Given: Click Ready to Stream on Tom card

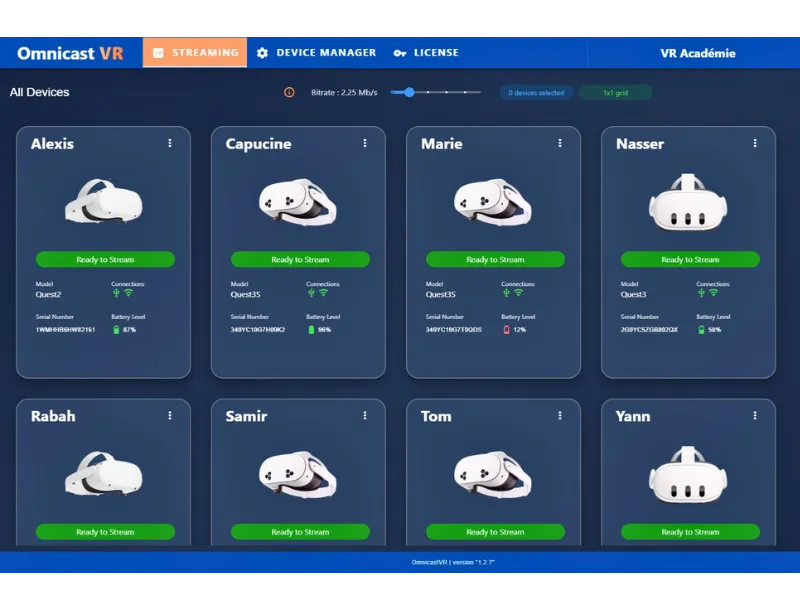Looking at the screenshot, I should click(495, 532).
